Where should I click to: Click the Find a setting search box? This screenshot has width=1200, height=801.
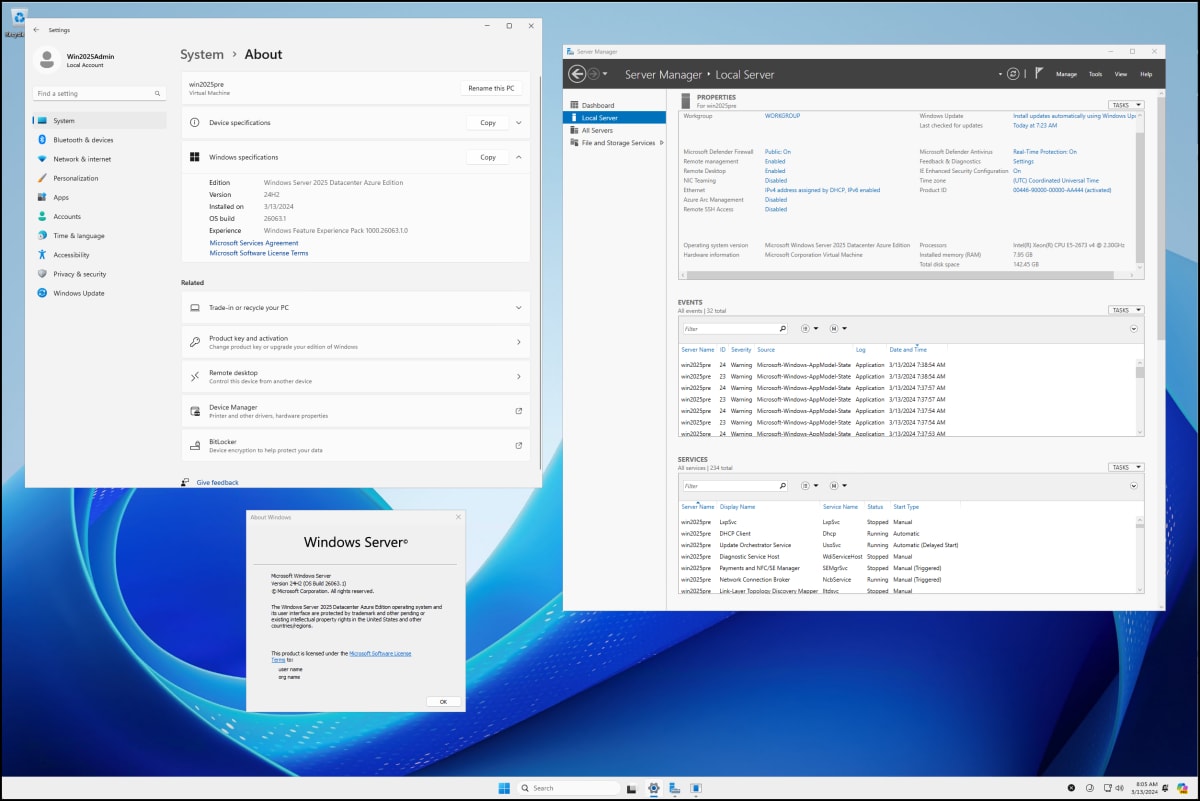pyautogui.click(x=99, y=93)
